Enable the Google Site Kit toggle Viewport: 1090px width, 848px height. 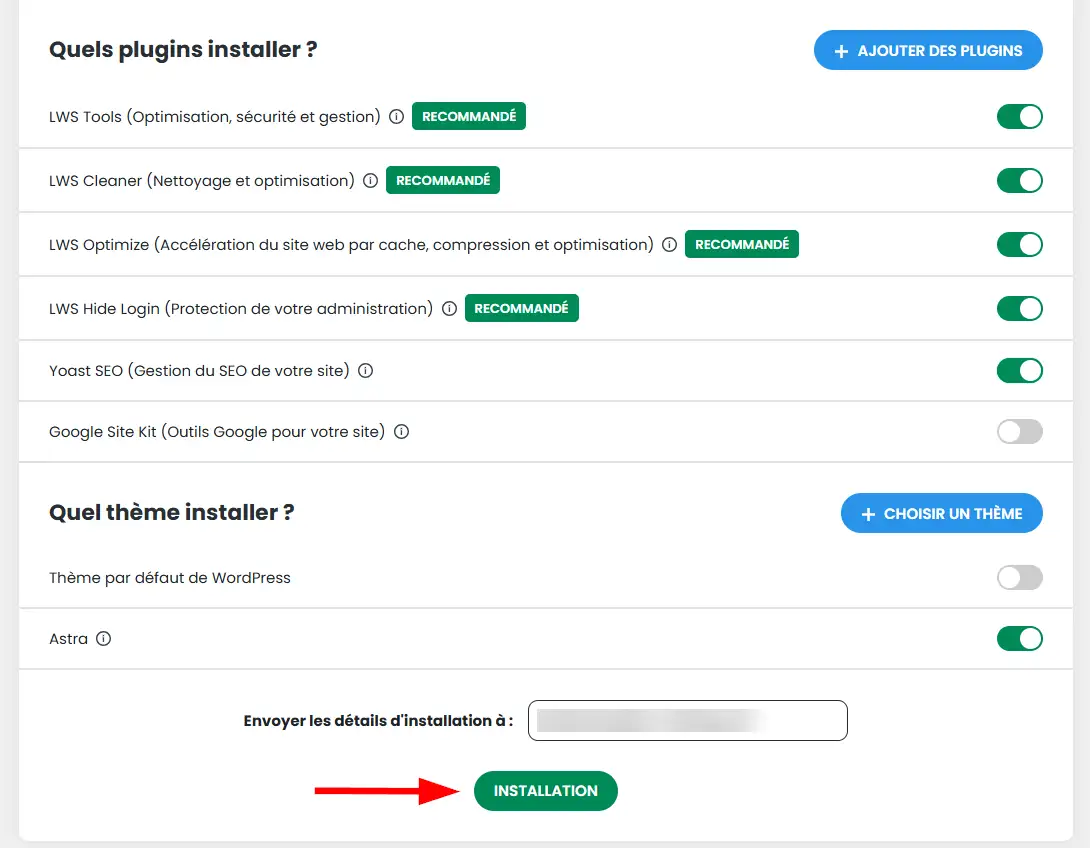[x=1020, y=432]
